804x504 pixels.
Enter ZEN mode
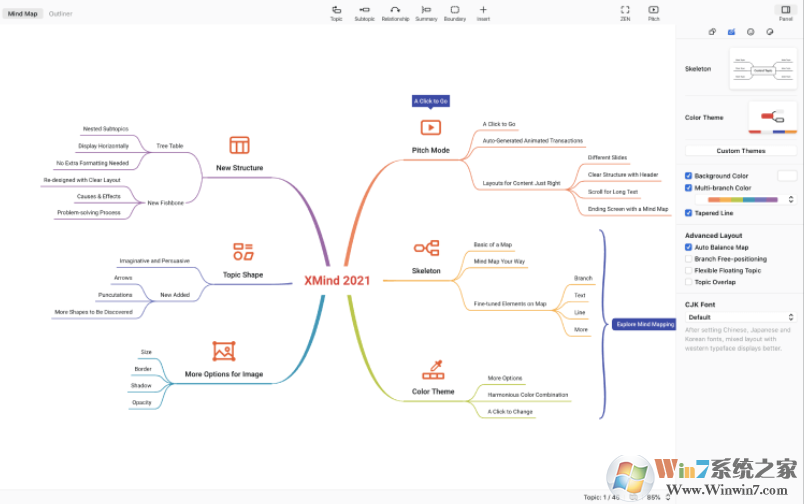pos(625,12)
